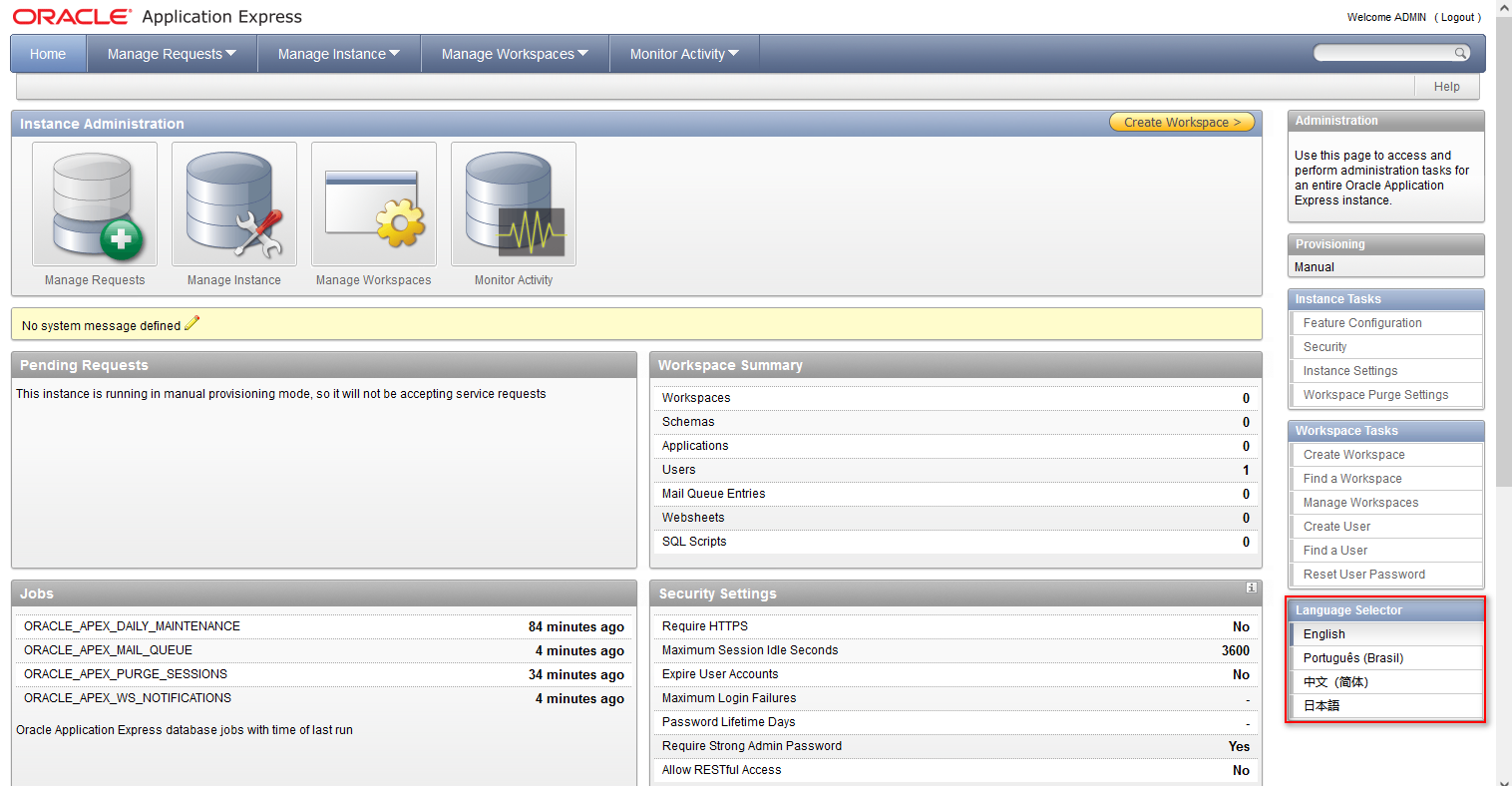Open the Manage Requests database icon
Image resolution: width=1512 pixels, height=786 pixels.
(x=95, y=204)
